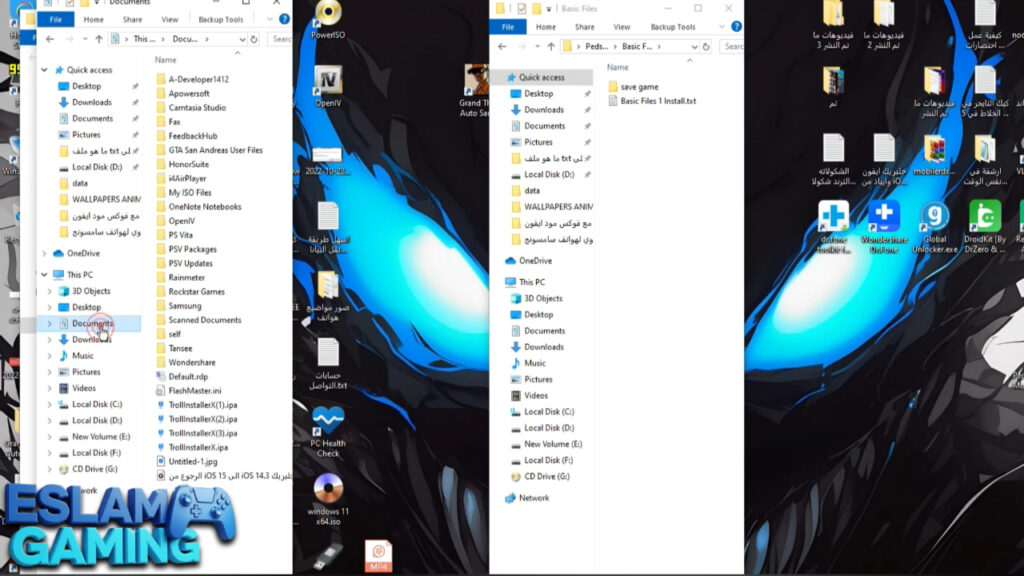The image size is (1024, 576).
Task: Open Backup Tools tab in Basic Files window
Action: (x=673, y=27)
